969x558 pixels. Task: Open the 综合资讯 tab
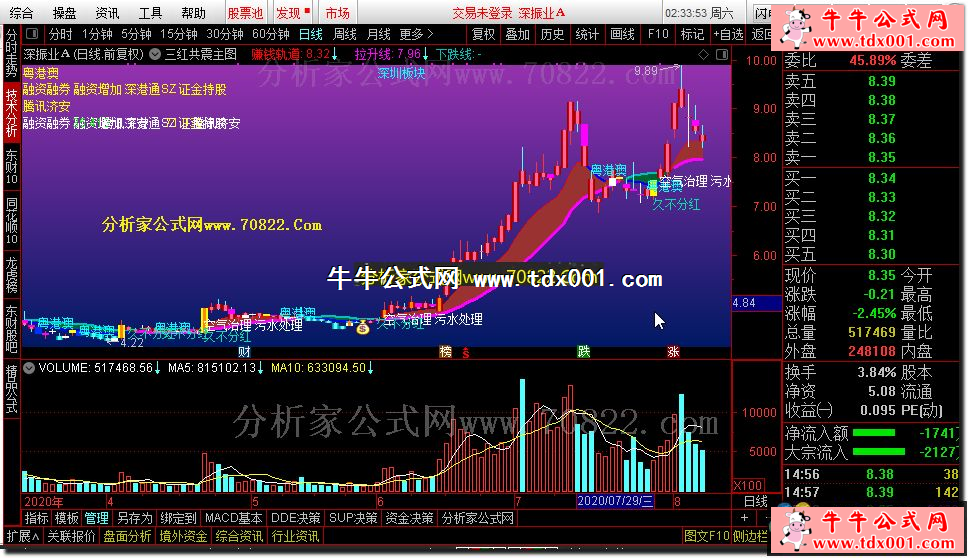[239, 536]
